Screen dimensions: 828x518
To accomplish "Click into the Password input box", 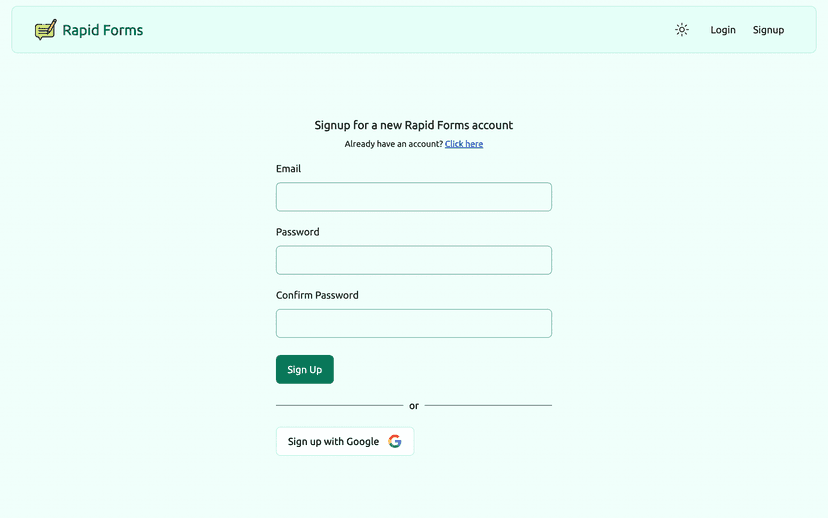I will click(x=414, y=260).
